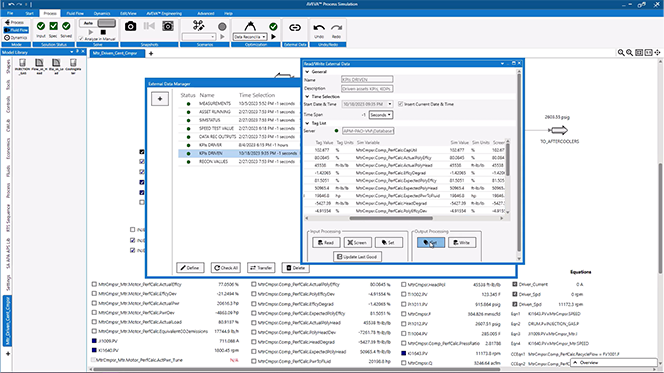This screenshot has height=373, width=664.
Task: Open the Data Reconcile dropdown
Action: pos(250,37)
